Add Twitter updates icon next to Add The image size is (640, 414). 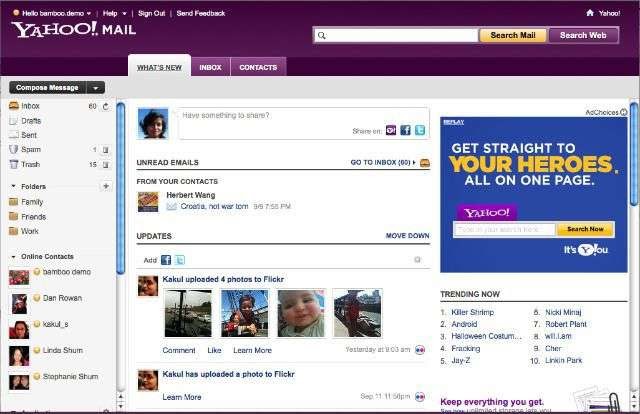coord(180,260)
